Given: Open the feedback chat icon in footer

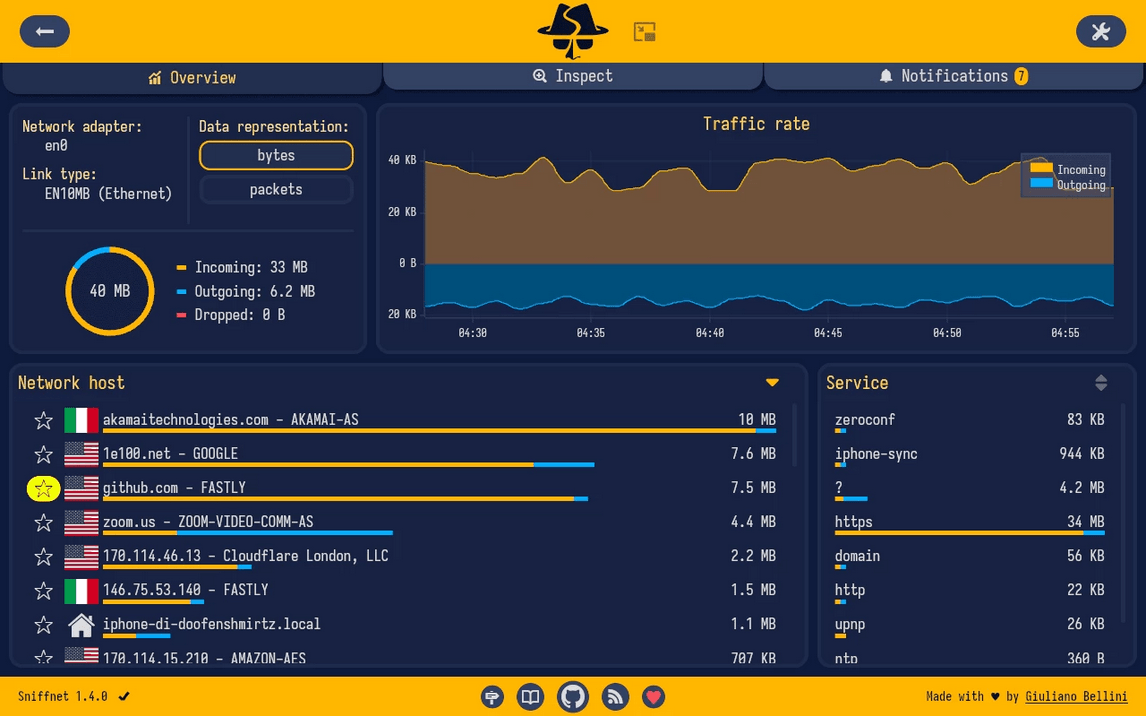Looking at the screenshot, I should [x=492, y=697].
